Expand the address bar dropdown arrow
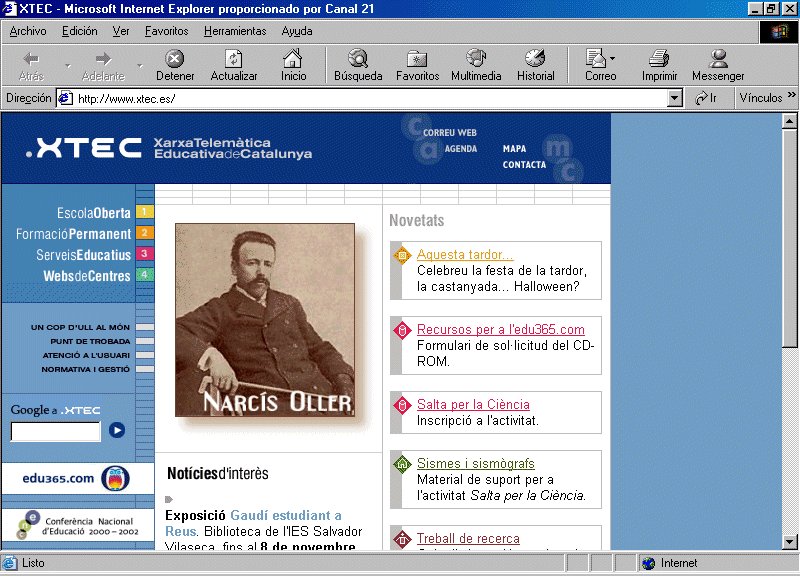This screenshot has width=800, height=576. [x=675, y=98]
